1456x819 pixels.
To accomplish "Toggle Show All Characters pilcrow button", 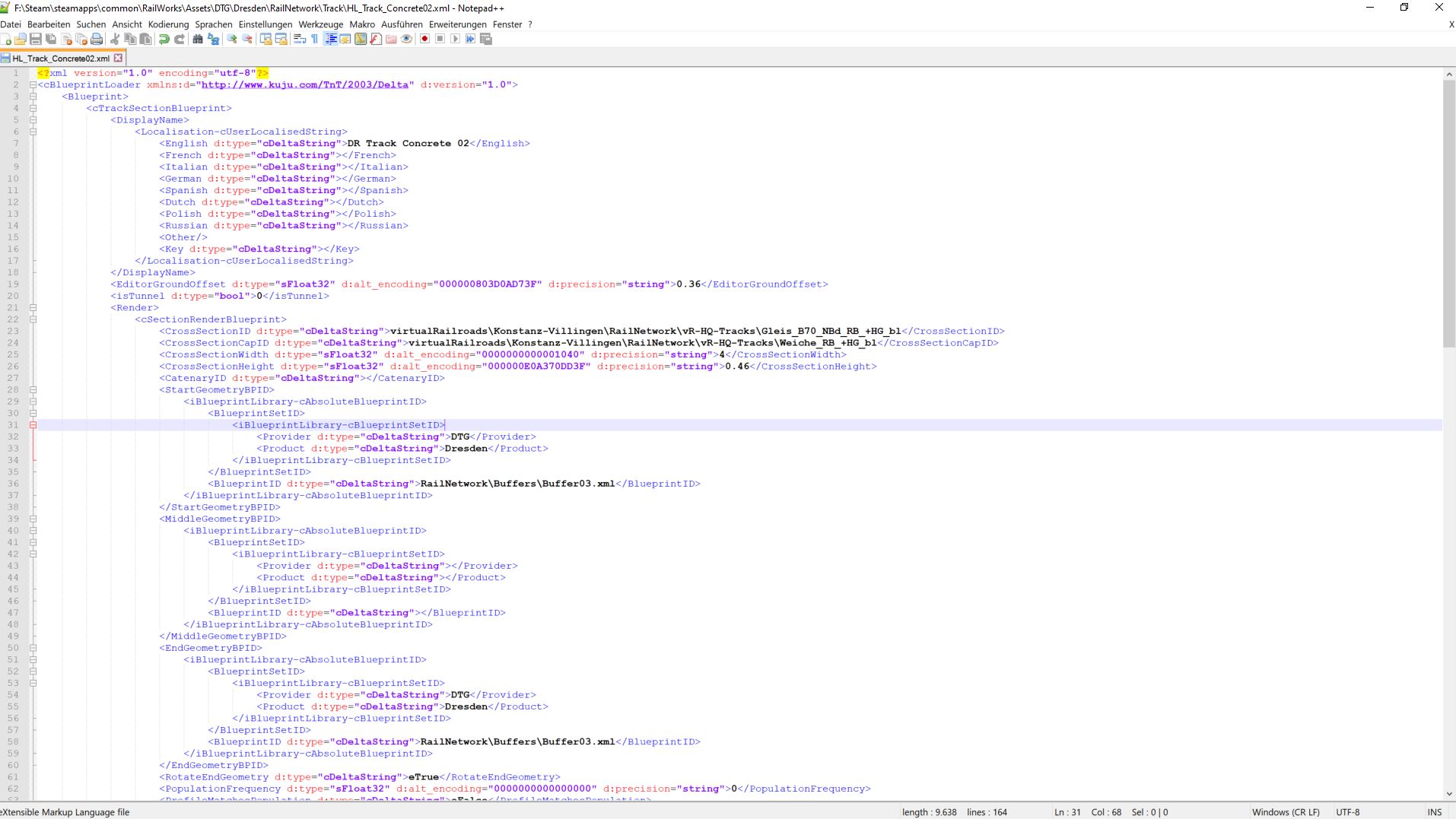I will [315, 39].
